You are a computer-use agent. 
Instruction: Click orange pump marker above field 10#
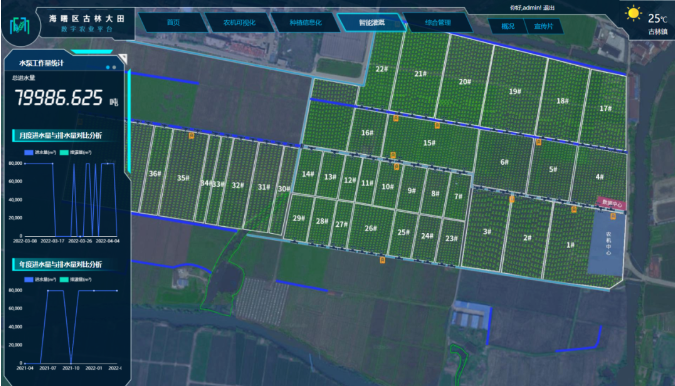(x=396, y=167)
